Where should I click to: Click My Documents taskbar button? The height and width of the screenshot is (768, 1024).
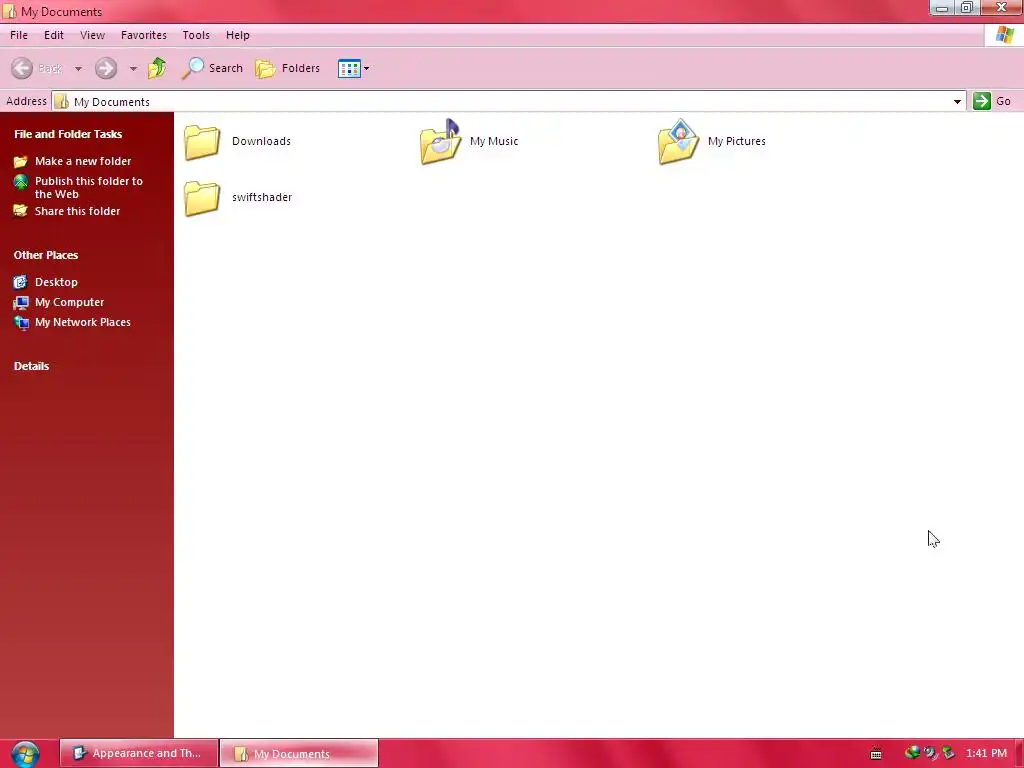[298, 753]
